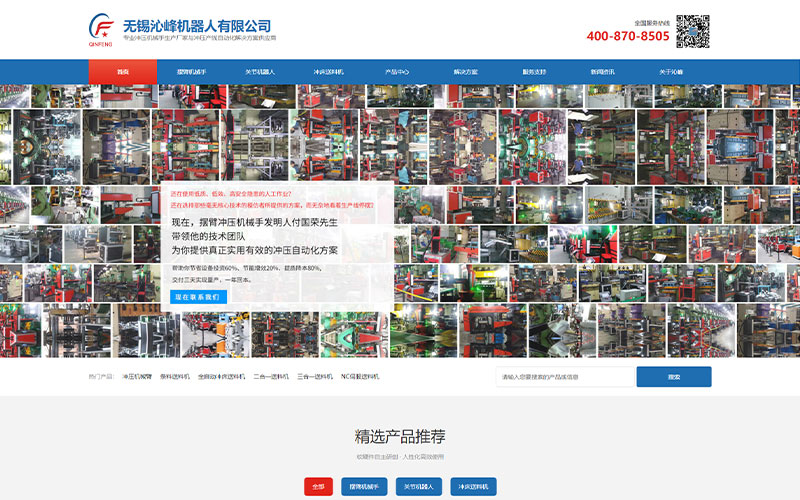Navigate to 解决方案 page
The height and width of the screenshot is (500, 800).
point(466,72)
